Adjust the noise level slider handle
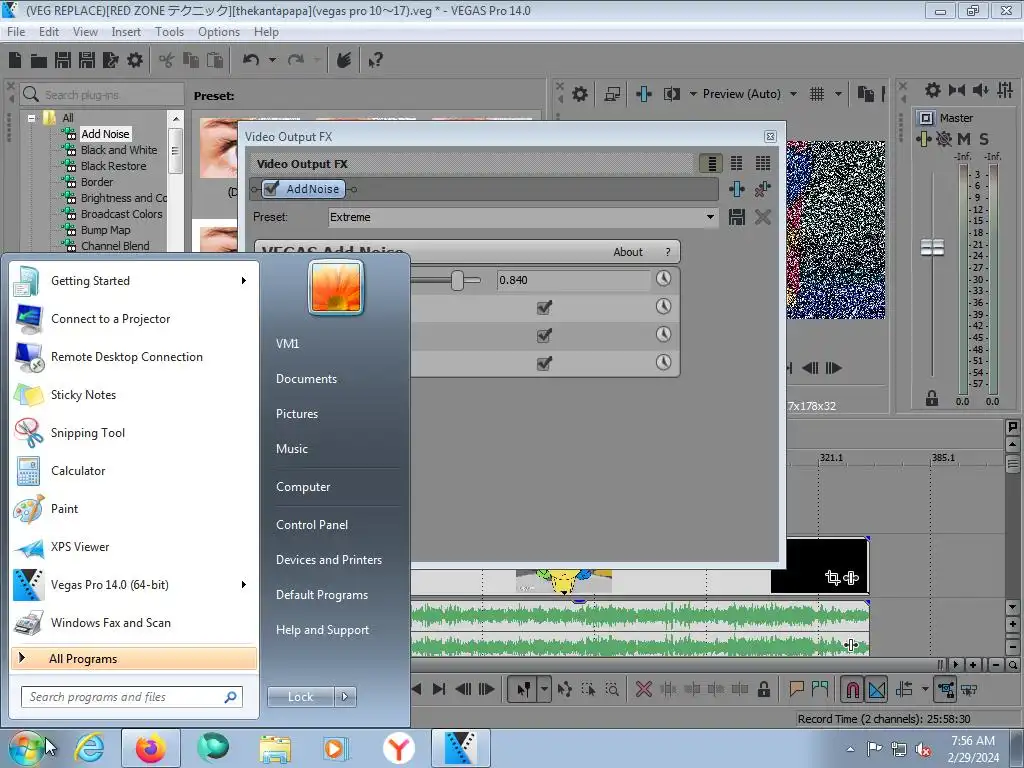The height and width of the screenshot is (768, 1024). pos(457,280)
